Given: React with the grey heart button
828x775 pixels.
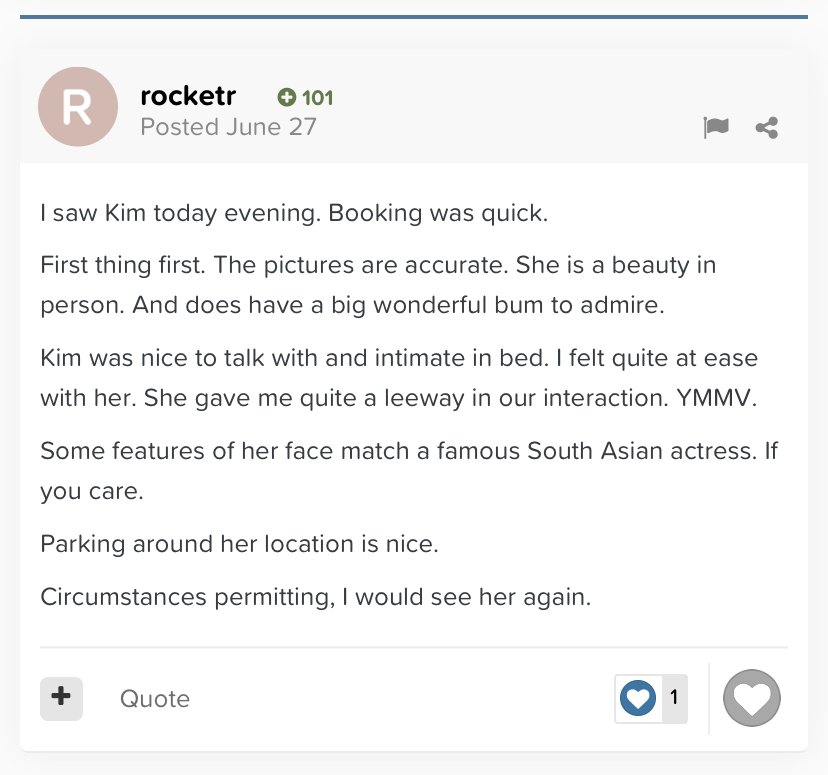Looking at the screenshot, I should point(751,697).
